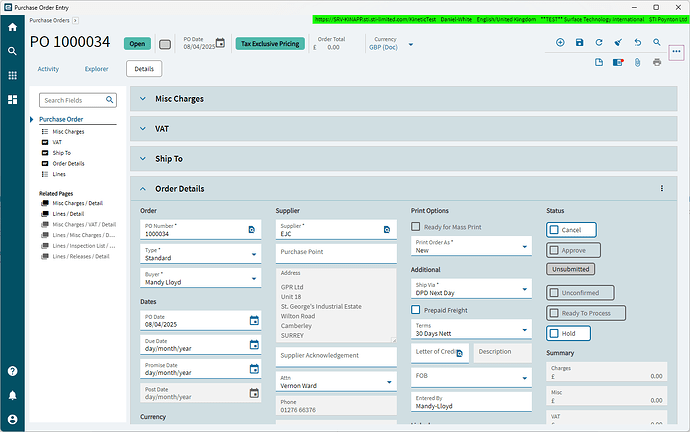Image resolution: width=690 pixels, height=432 pixels.
Task: Tick Ready for Mass Print checkbox
Action: pos(415,227)
